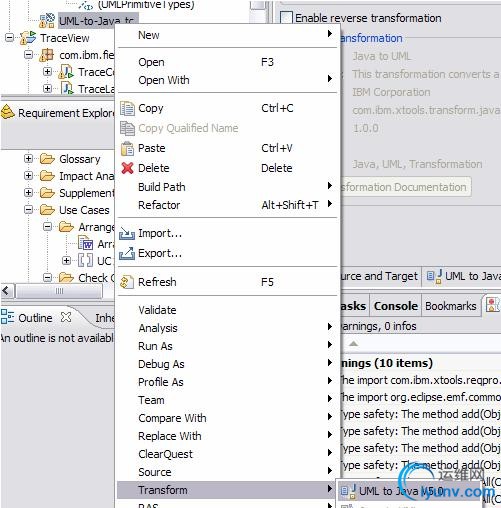Select the Use Cases tree item
The image size is (501, 508).
(x=84, y=210)
